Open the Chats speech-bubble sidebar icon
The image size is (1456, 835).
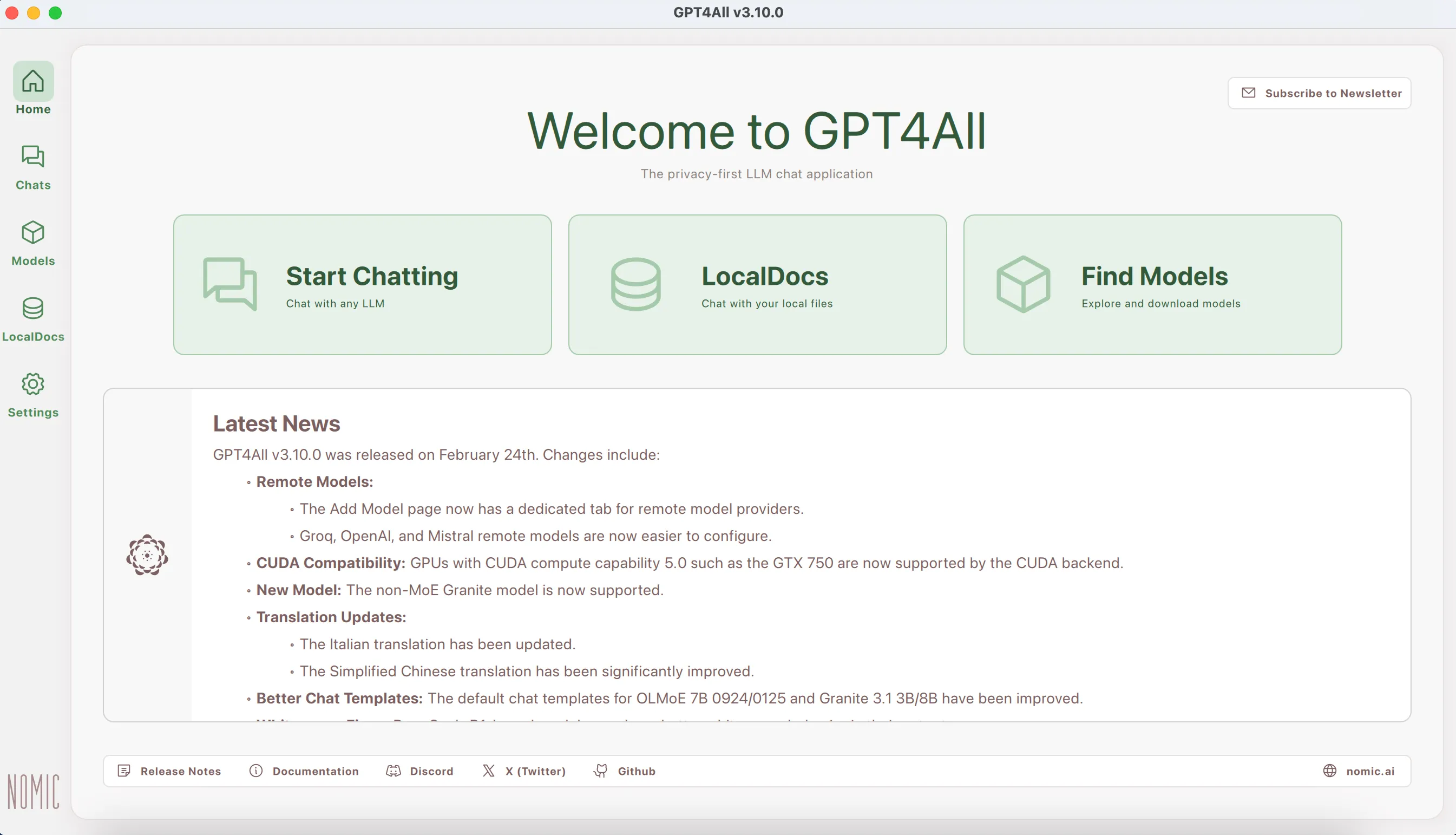[x=32, y=156]
